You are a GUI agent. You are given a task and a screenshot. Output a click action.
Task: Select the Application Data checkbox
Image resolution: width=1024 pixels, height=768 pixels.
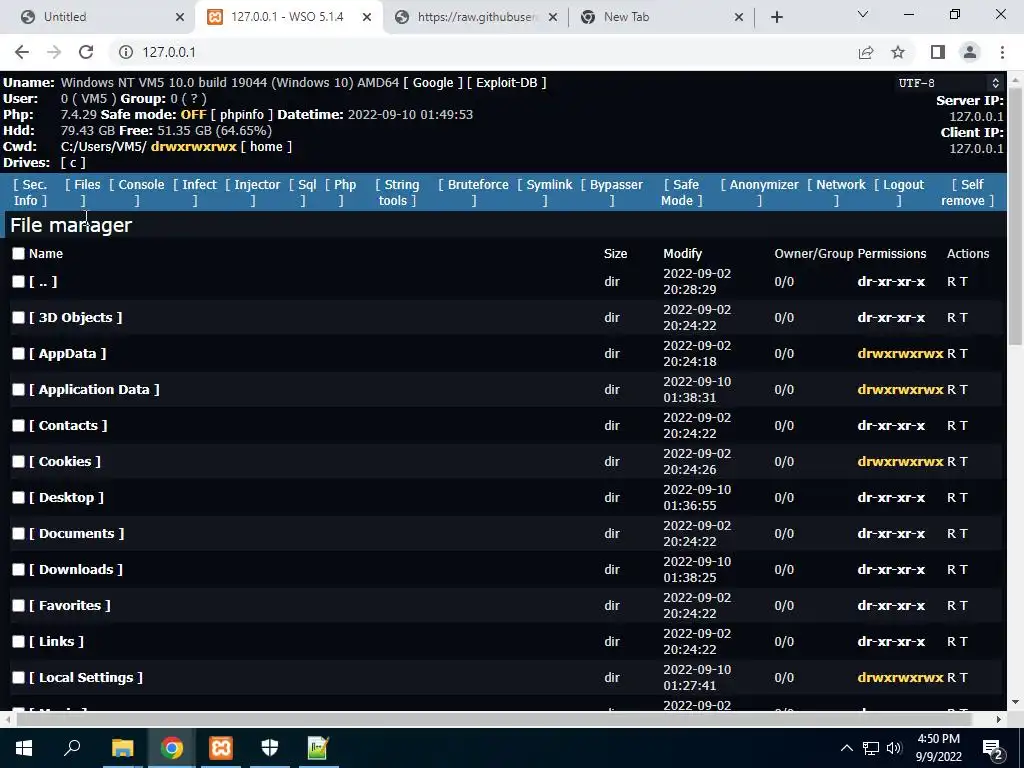(x=18, y=389)
